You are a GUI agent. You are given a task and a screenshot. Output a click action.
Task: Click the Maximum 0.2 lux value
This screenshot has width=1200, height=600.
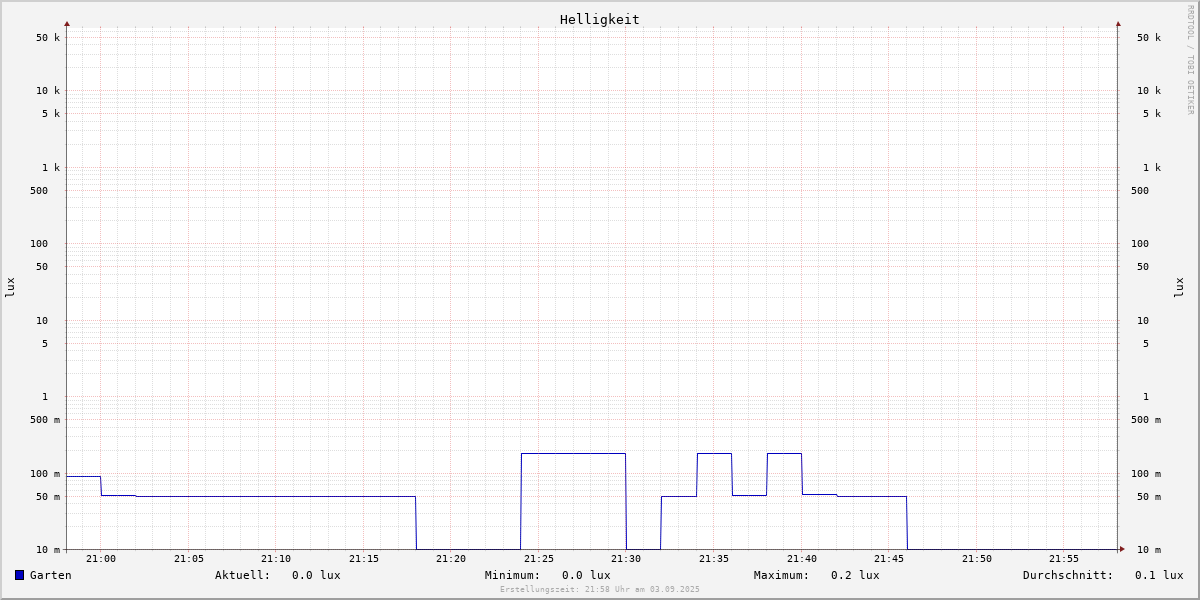tap(855, 575)
